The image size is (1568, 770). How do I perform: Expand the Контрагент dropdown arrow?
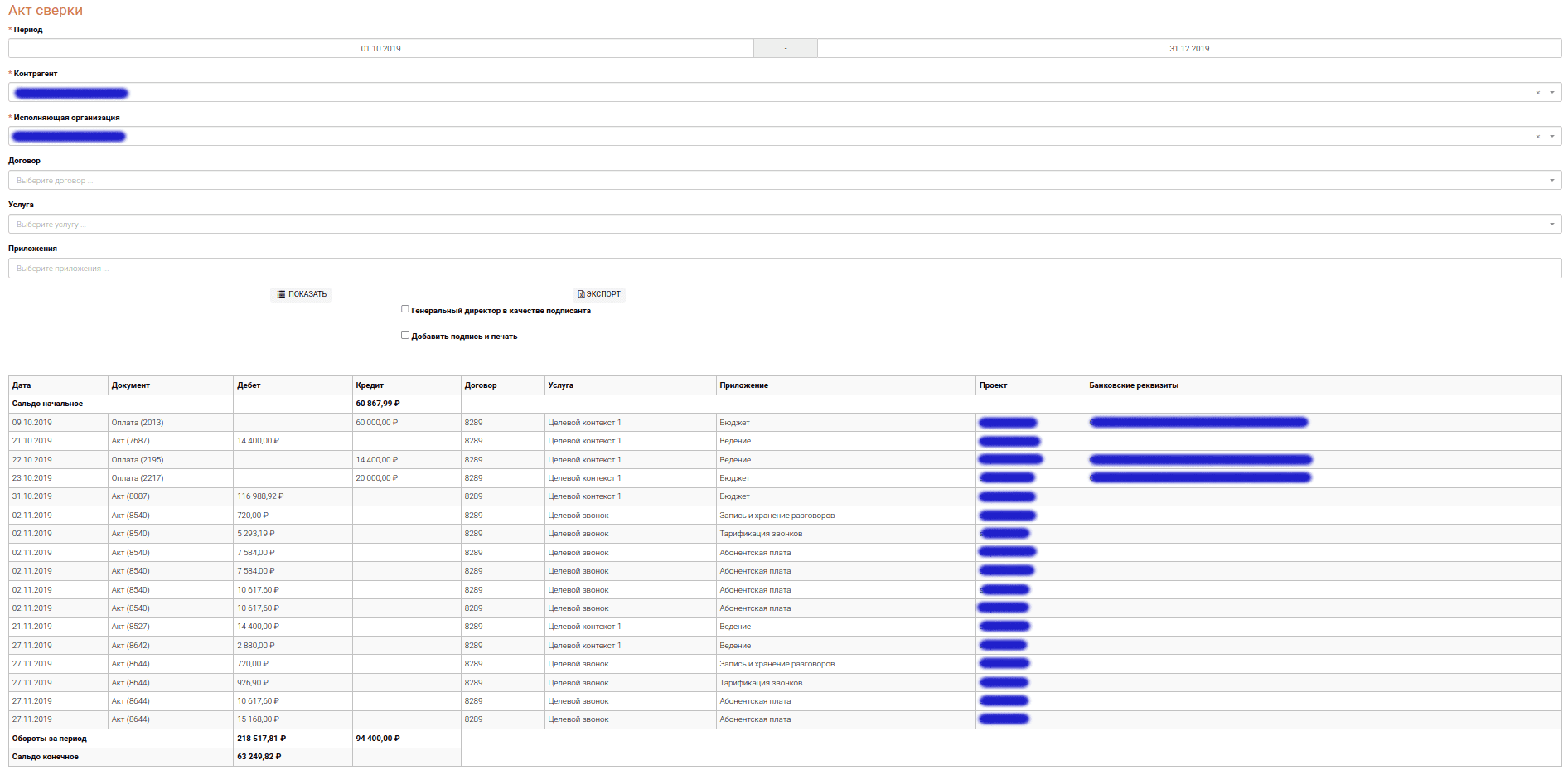click(1551, 93)
